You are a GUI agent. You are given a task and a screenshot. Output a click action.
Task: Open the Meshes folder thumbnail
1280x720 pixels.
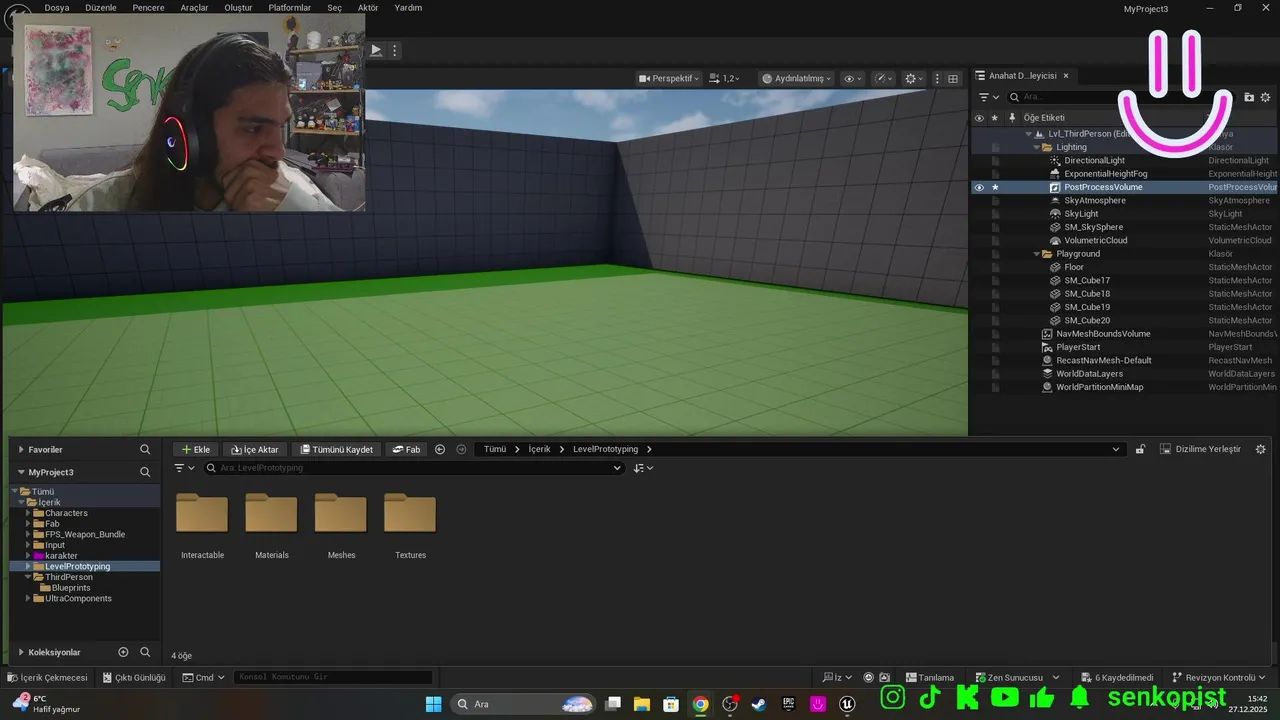pos(341,514)
